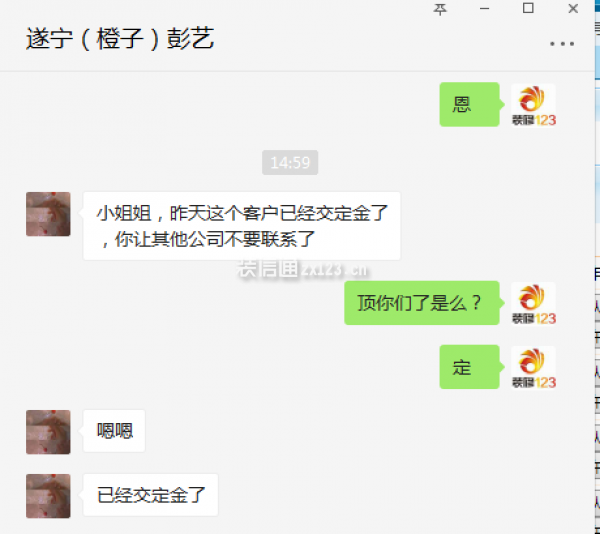The image size is (600, 534).
Task: Click sender avatar next to 定 message
Action: coord(533,367)
